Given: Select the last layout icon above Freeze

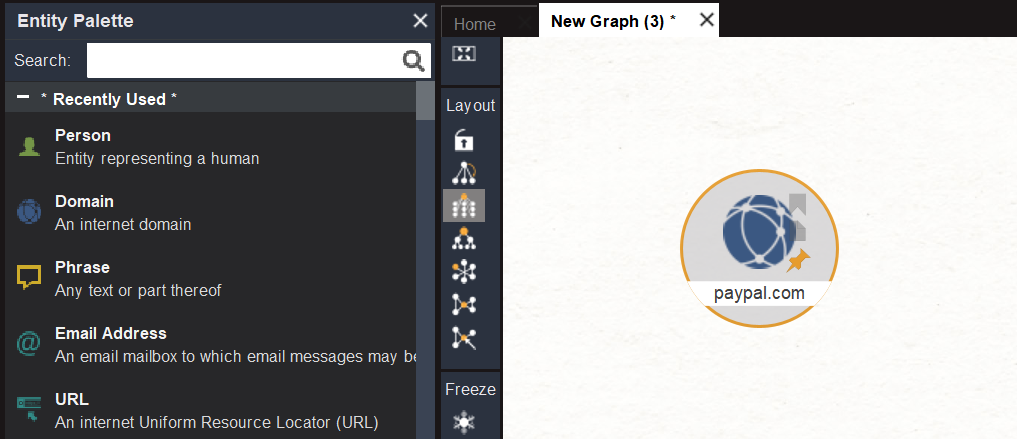Looking at the screenshot, I should click(x=464, y=337).
